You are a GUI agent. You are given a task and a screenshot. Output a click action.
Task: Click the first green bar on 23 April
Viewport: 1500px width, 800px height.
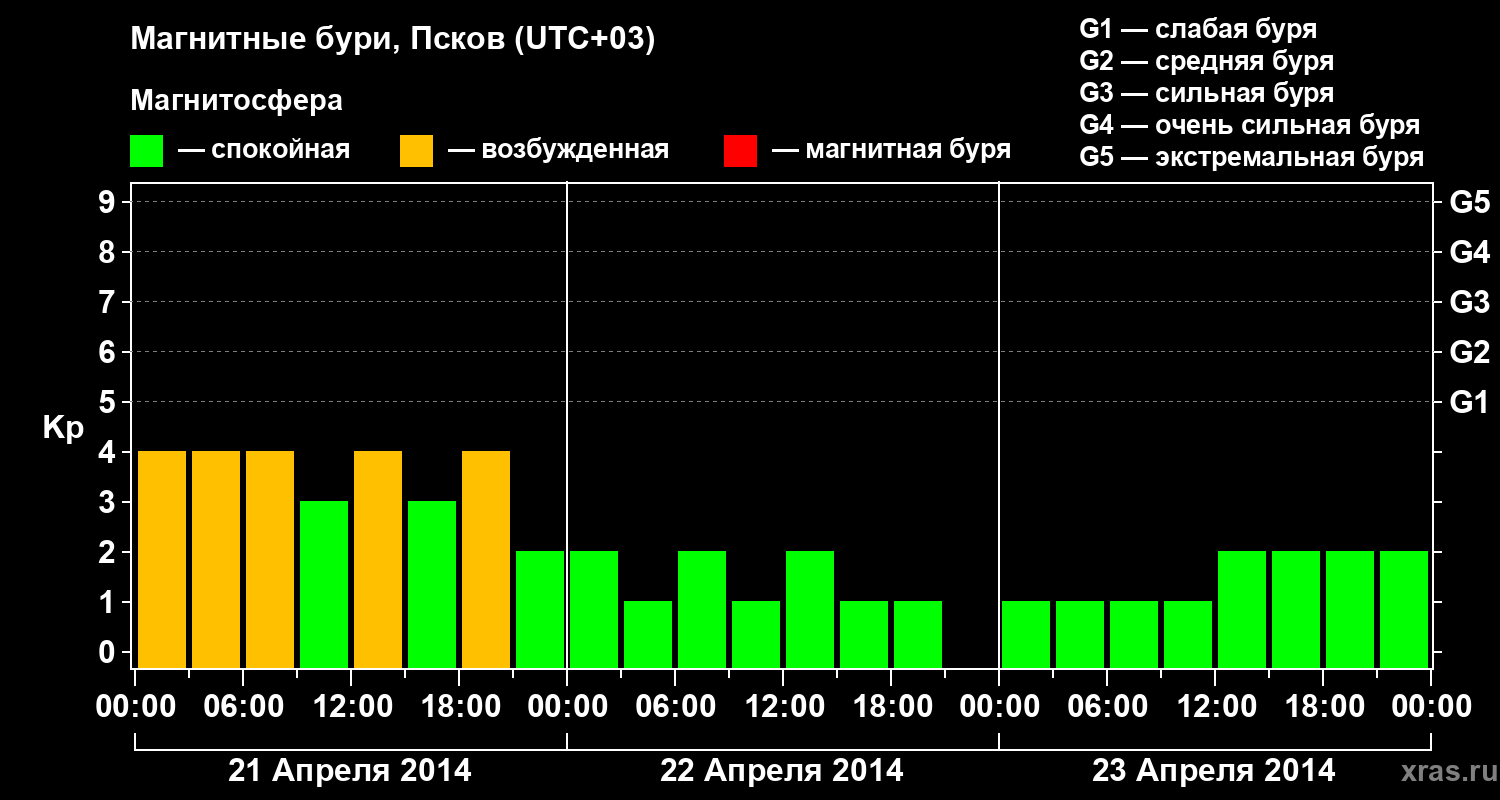pos(1026,634)
